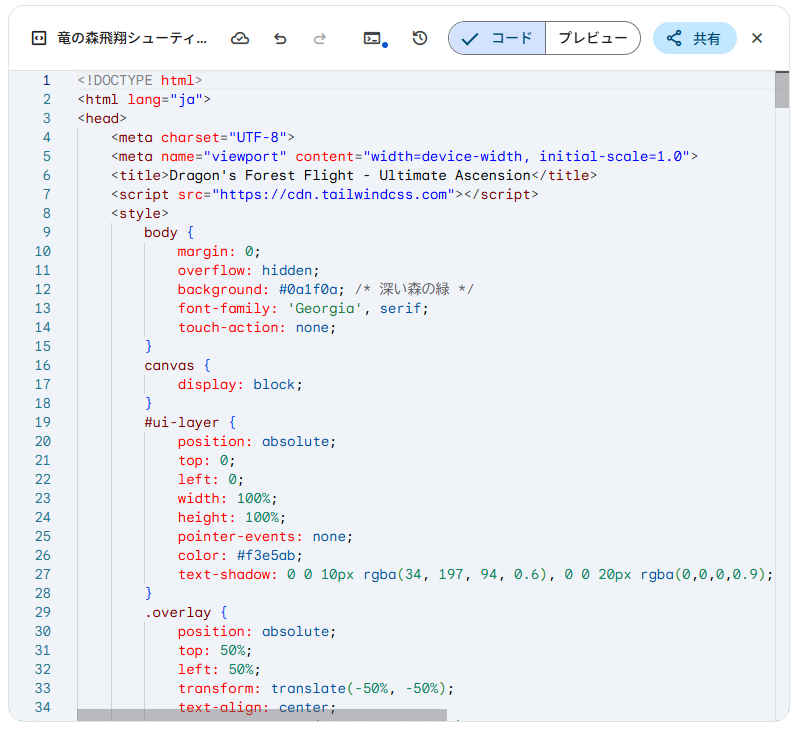
Task: Redo the last edit
Action: pos(319,39)
